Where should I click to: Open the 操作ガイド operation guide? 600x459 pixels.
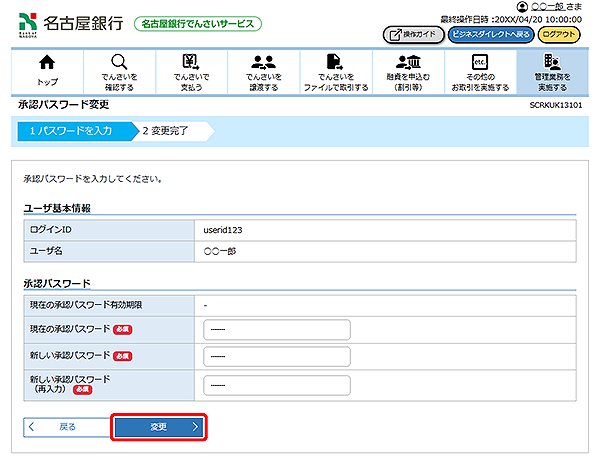point(413,34)
